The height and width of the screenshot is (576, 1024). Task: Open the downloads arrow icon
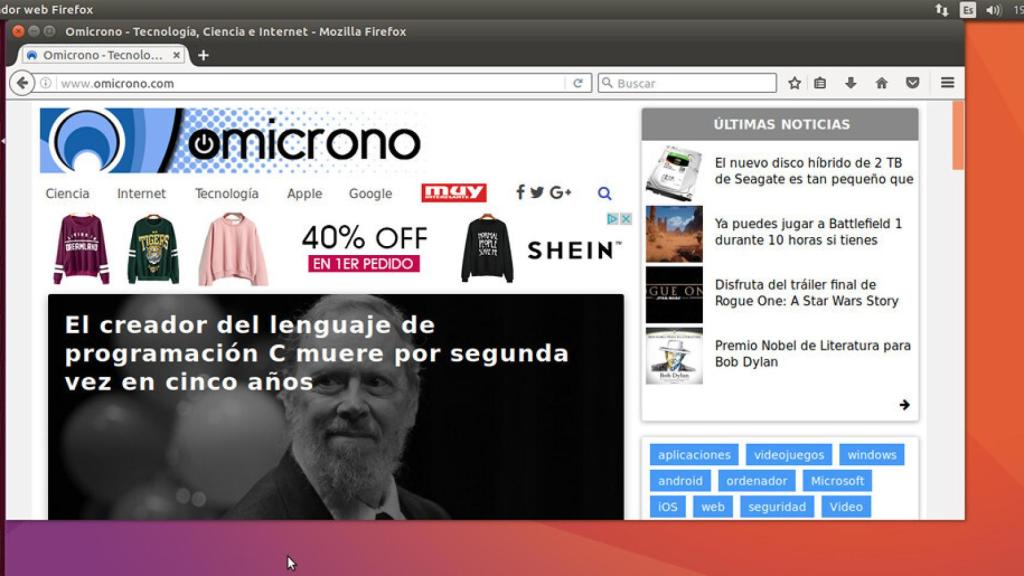(x=851, y=83)
